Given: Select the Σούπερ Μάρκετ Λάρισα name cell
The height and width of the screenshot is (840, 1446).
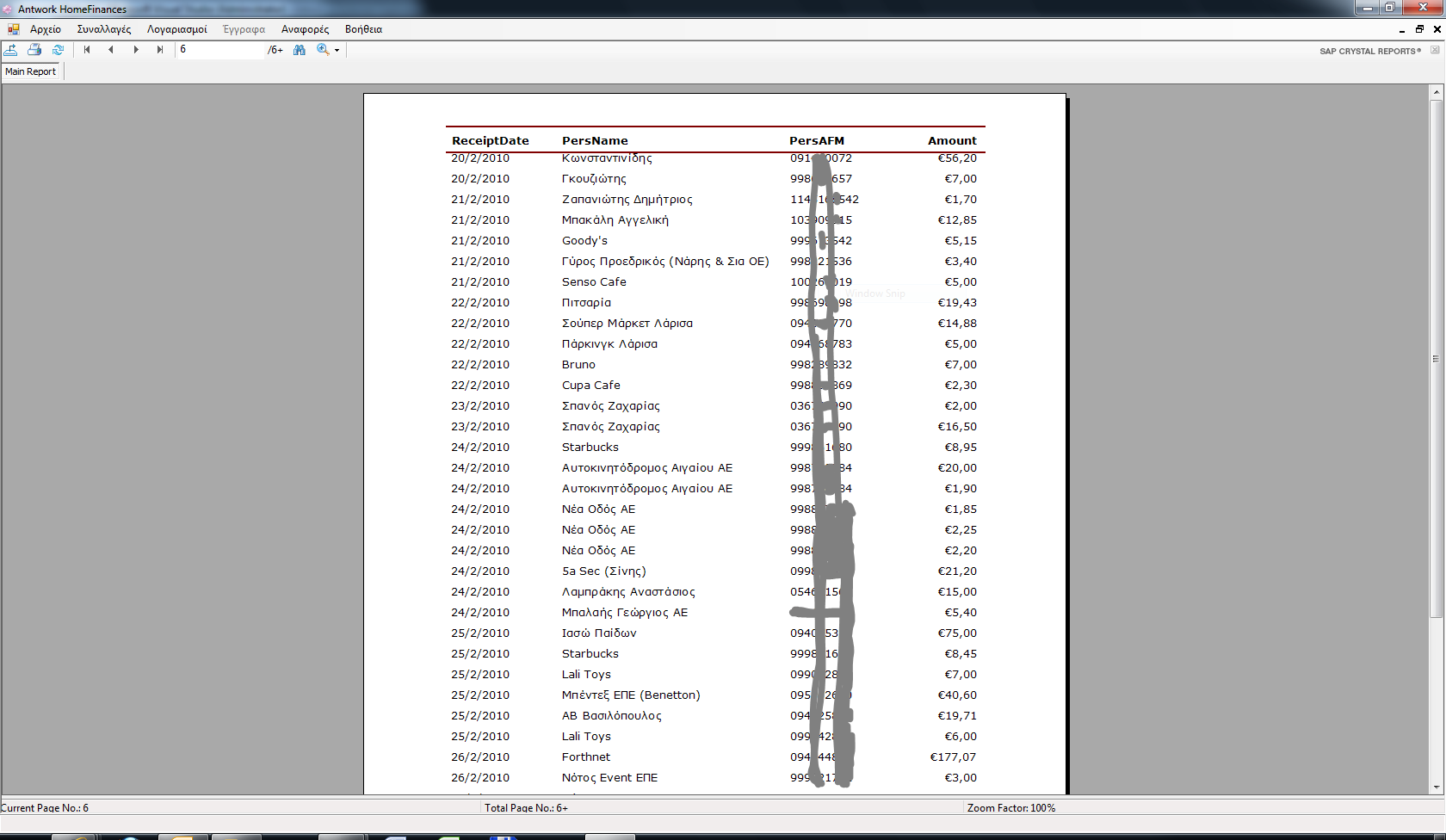Looking at the screenshot, I should [x=627, y=324].
